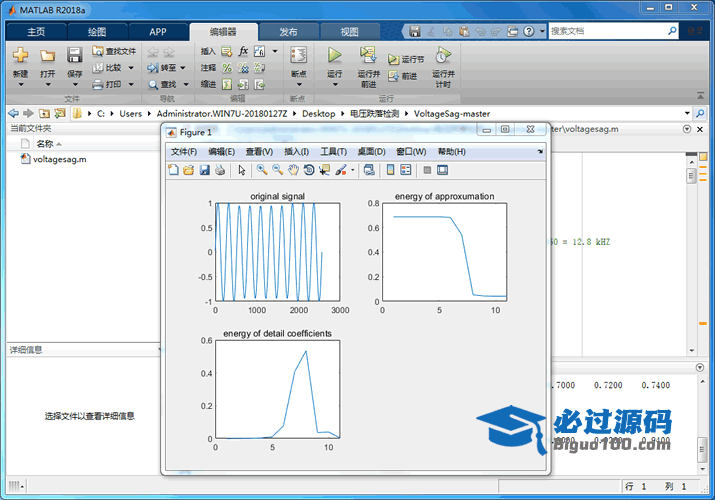Open Figure 1 窗口(W) menu
Image resolution: width=715 pixels, height=500 pixels.
tap(411, 152)
